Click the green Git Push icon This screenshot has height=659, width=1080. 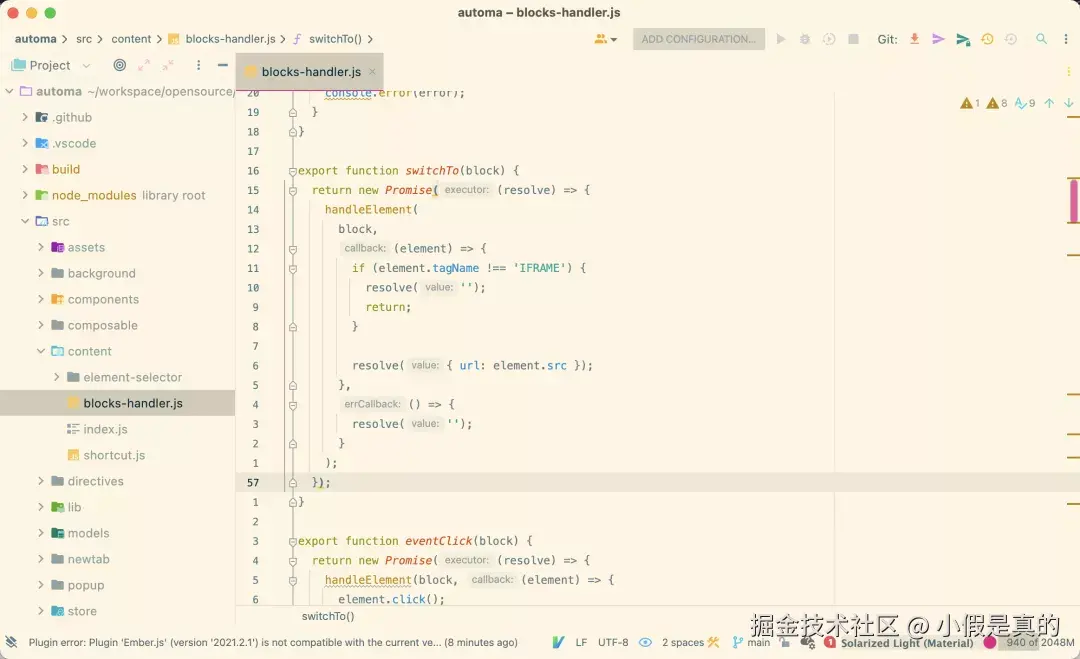(x=963, y=39)
